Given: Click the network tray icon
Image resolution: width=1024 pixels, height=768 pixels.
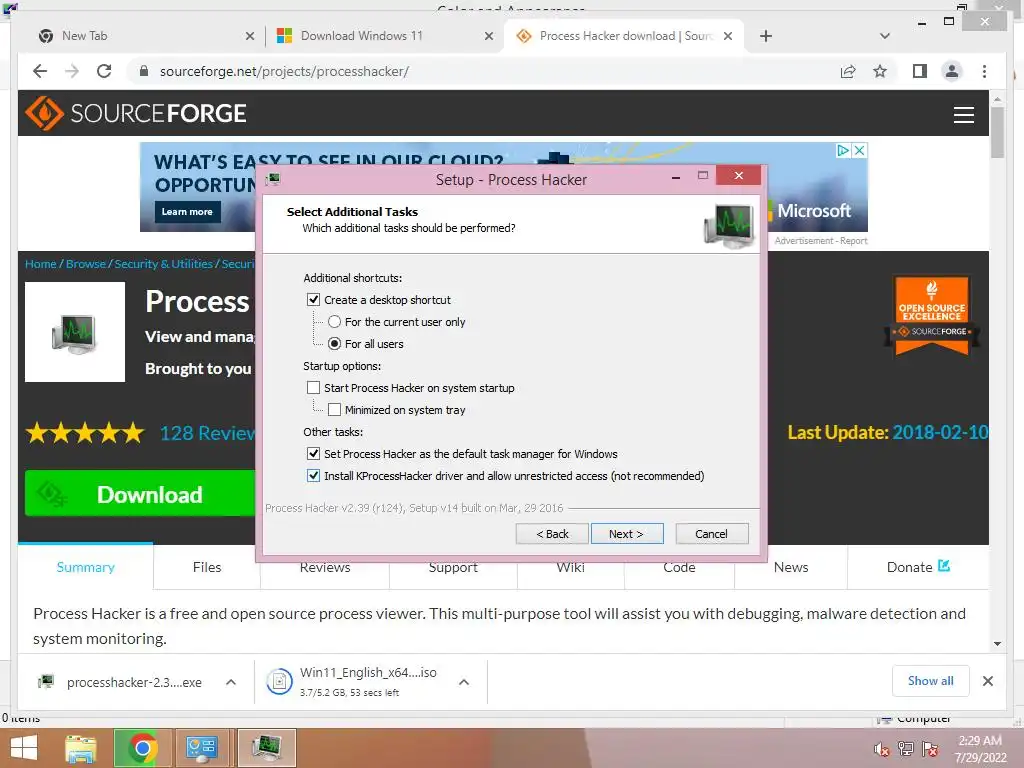Looking at the screenshot, I should coord(905,749).
